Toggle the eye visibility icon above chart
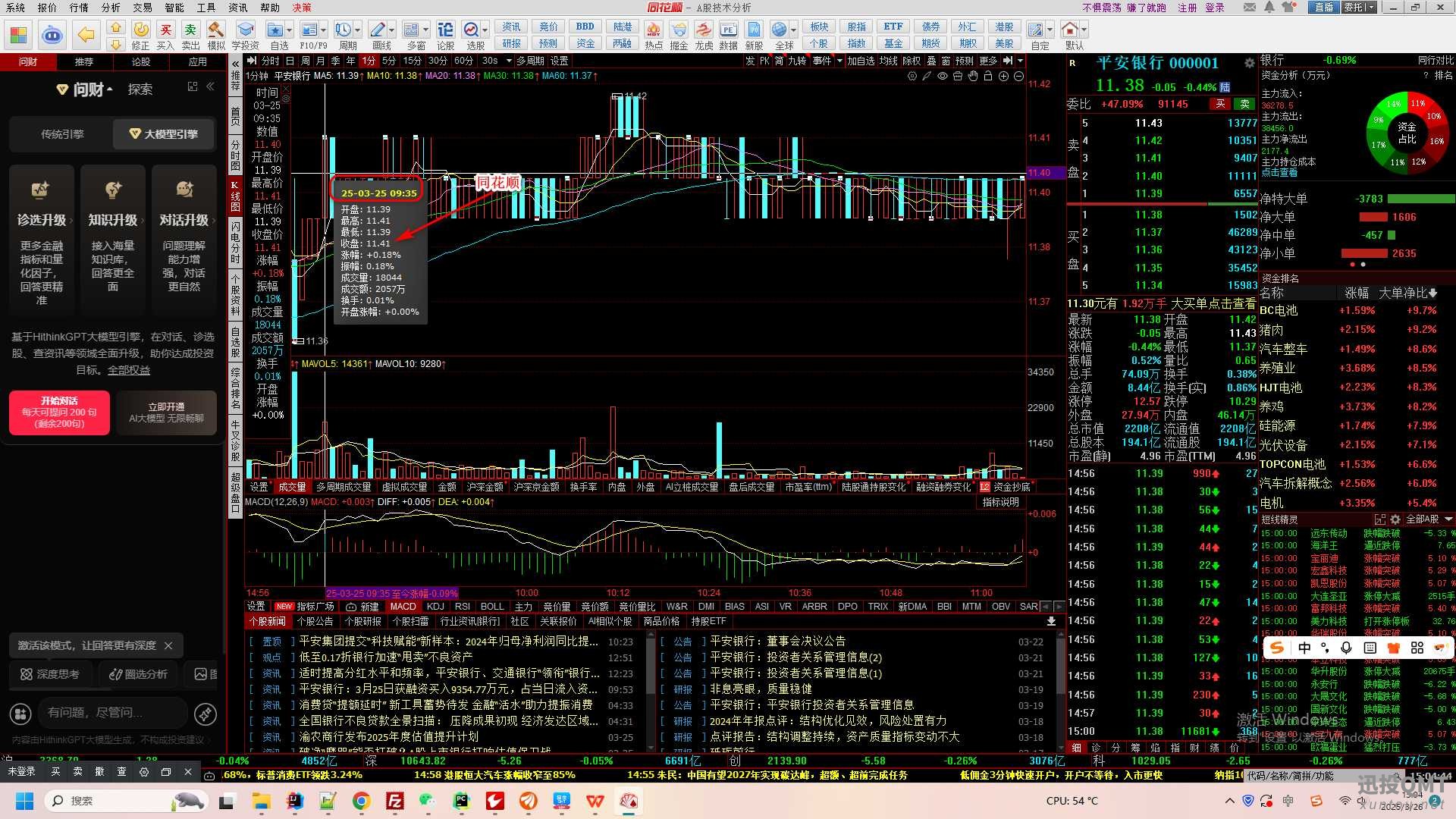Viewport: 1456px width, 819px height. click(x=943, y=76)
